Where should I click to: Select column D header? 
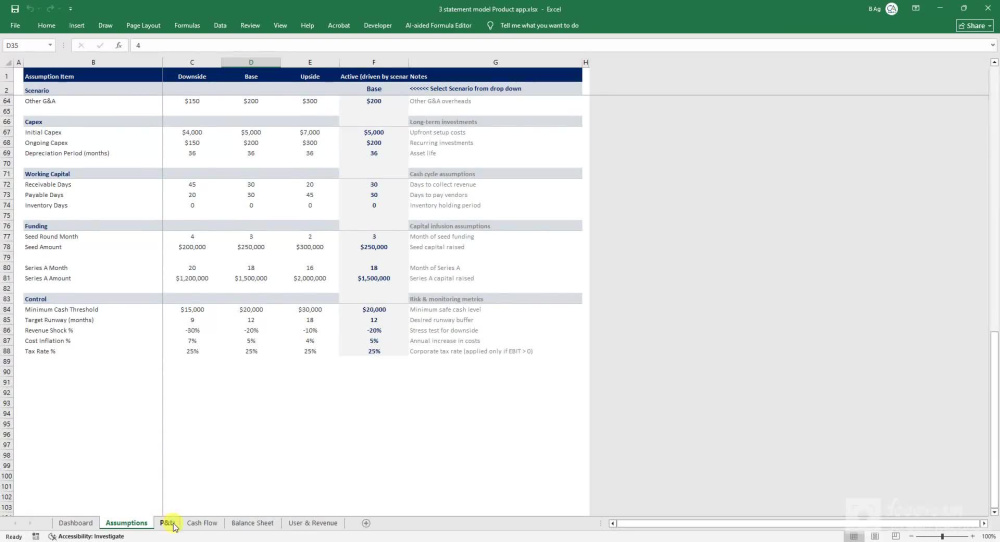coord(251,62)
